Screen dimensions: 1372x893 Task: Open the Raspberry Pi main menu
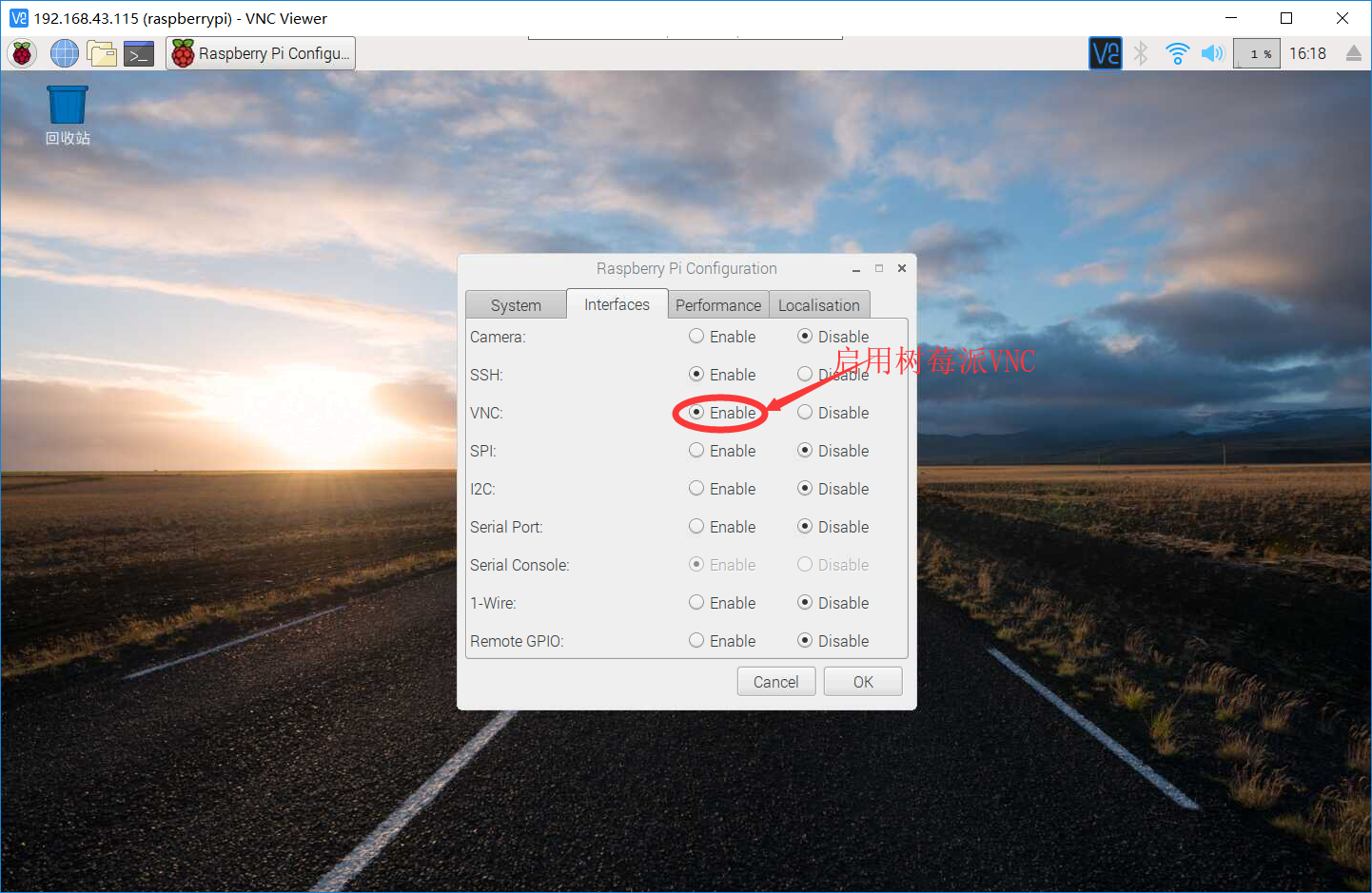pos(22,53)
